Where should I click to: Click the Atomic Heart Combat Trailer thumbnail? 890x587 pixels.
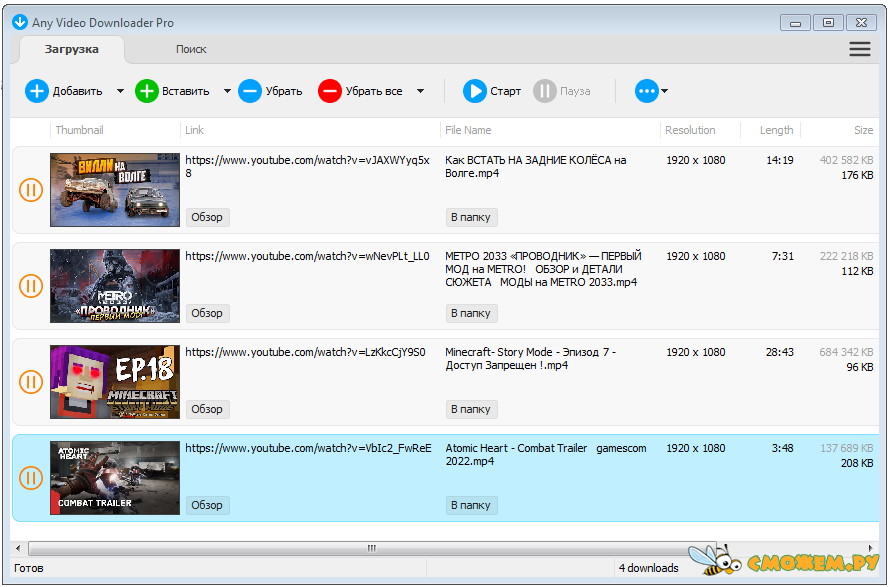[115, 477]
